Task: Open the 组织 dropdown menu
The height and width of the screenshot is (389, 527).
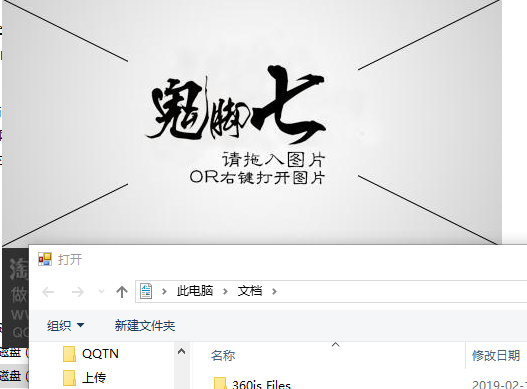Action: (x=66, y=325)
